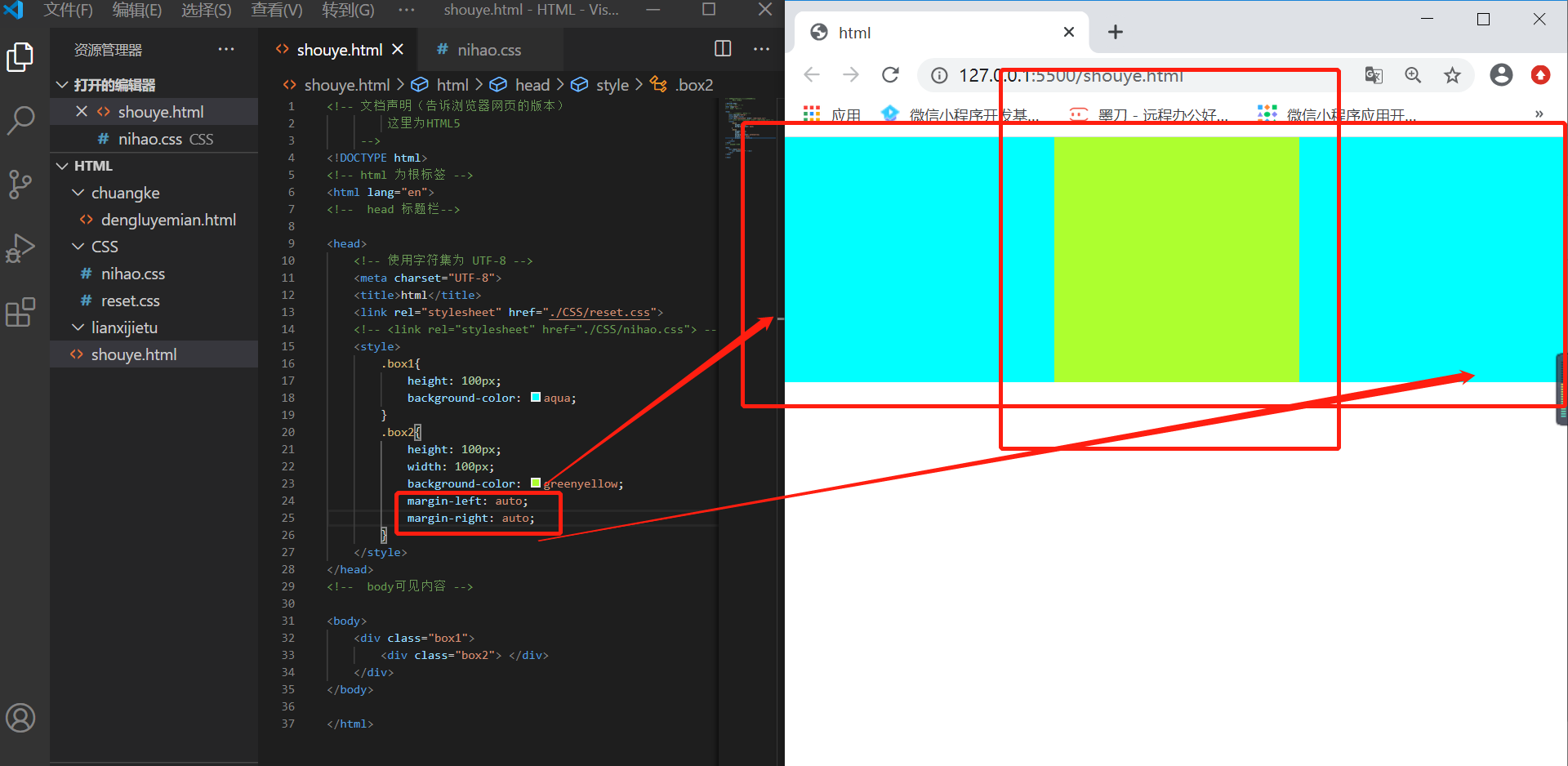Click the red update icon in Chrome
1568x766 pixels.
pos(1540,75)
